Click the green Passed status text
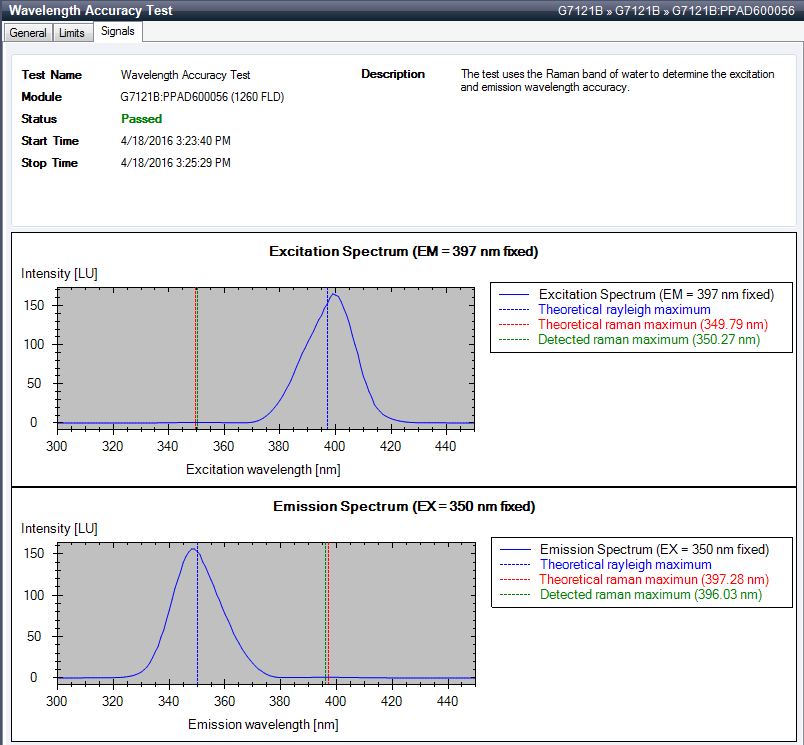 tap(141, 118)
